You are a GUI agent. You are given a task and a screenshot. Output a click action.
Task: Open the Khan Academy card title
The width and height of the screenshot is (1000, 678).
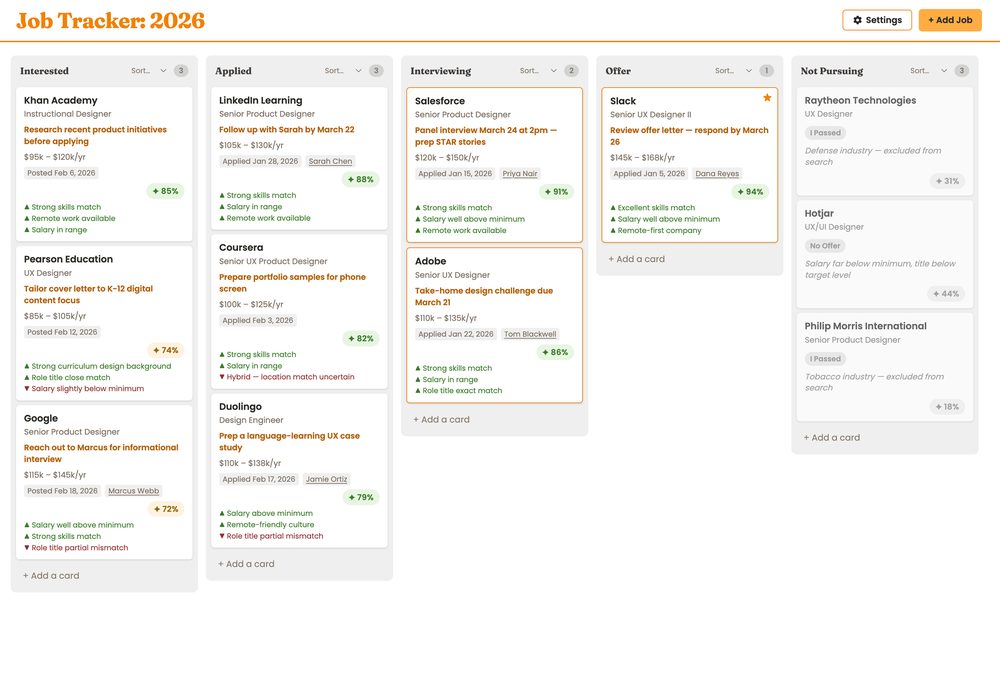pos(61,100)
